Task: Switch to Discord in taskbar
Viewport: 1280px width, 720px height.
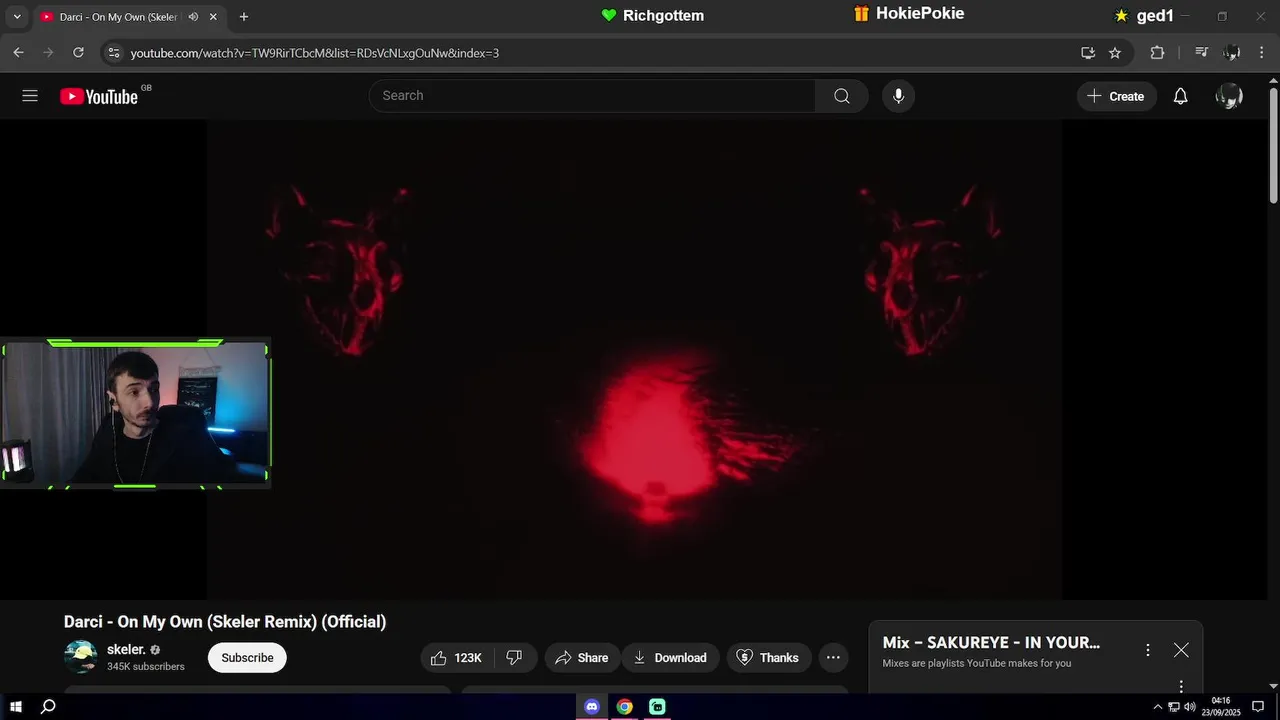Action: tap(592, 707)
